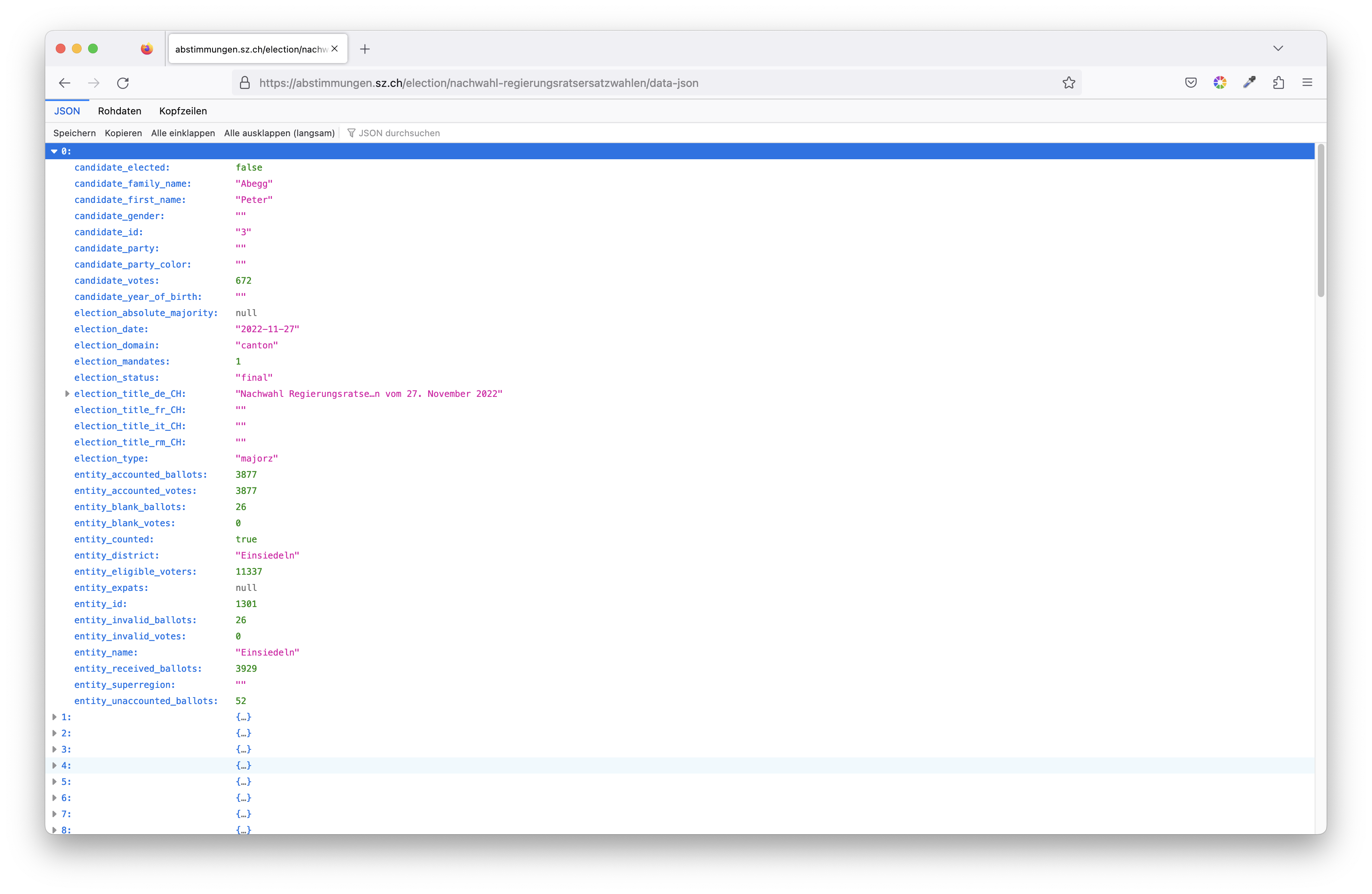Viewport: 1372px width, 894px height.
Task: Close the abstimmungen.sz.ch tab
Action: [335, 49]
